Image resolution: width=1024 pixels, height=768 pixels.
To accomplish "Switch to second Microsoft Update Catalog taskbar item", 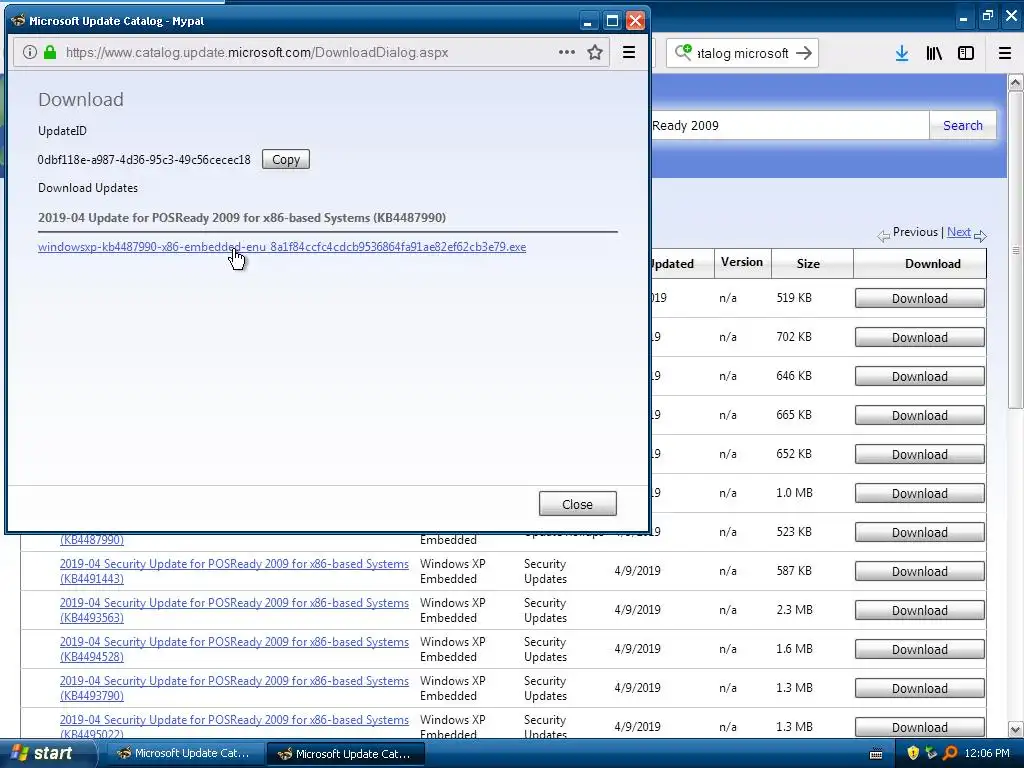I will click(346, 754).
